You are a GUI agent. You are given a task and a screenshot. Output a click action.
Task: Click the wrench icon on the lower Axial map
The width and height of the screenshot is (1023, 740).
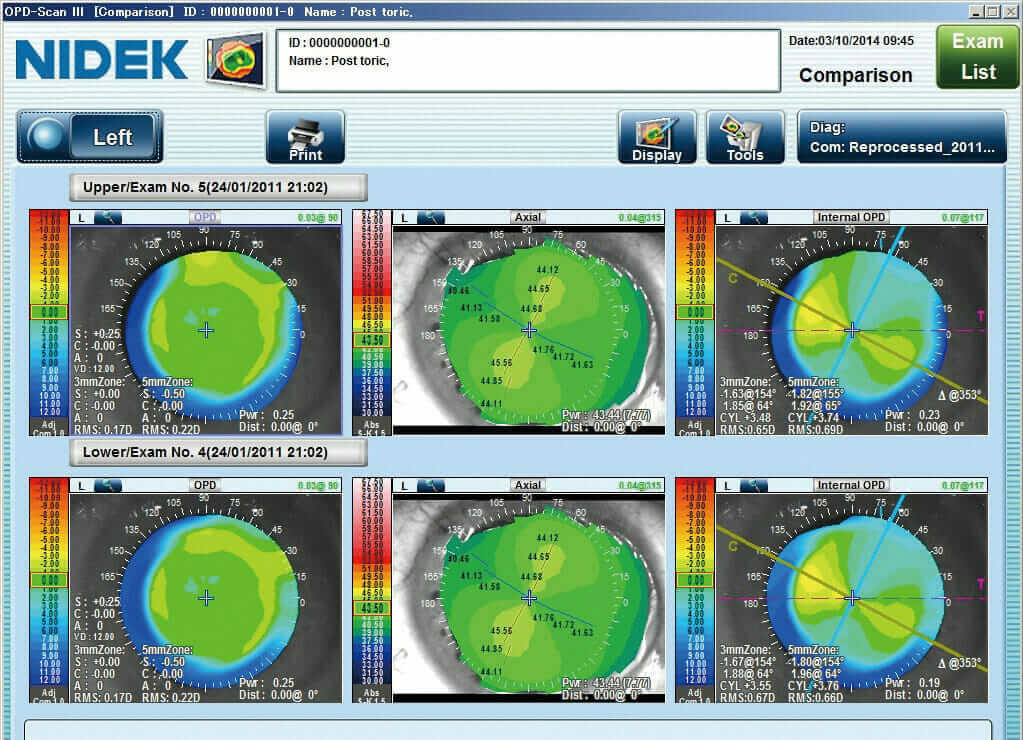(430, 485)
